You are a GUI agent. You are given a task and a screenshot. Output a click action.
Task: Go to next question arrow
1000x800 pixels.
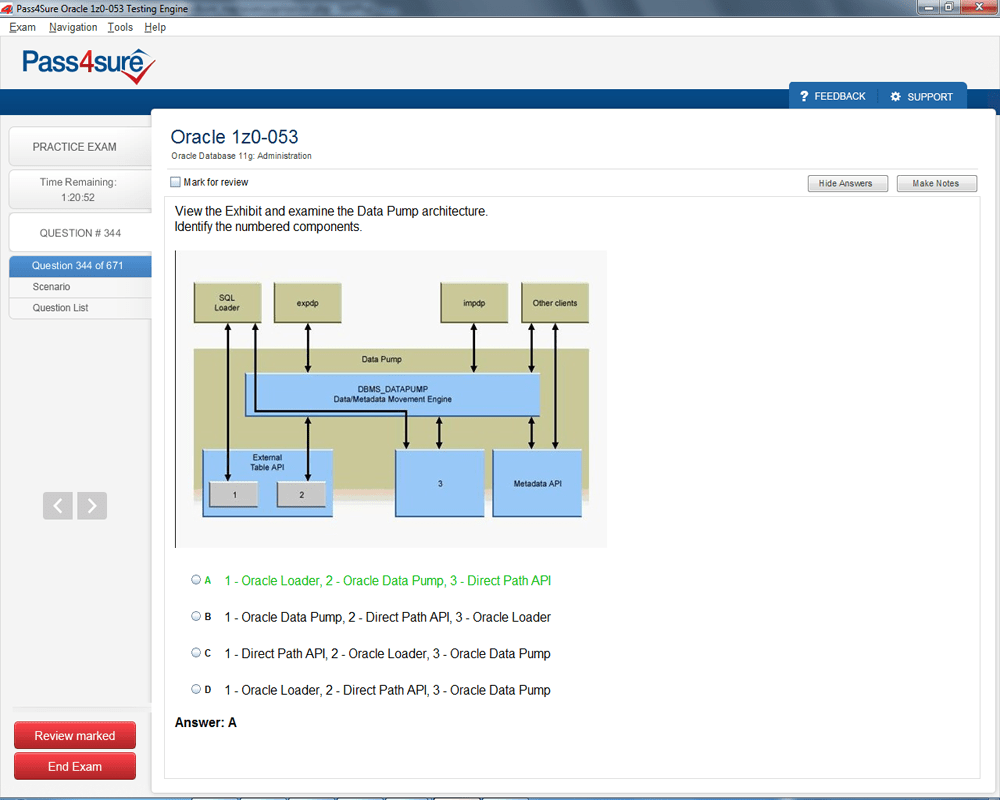pyautogui.click(x=92, y=506)
